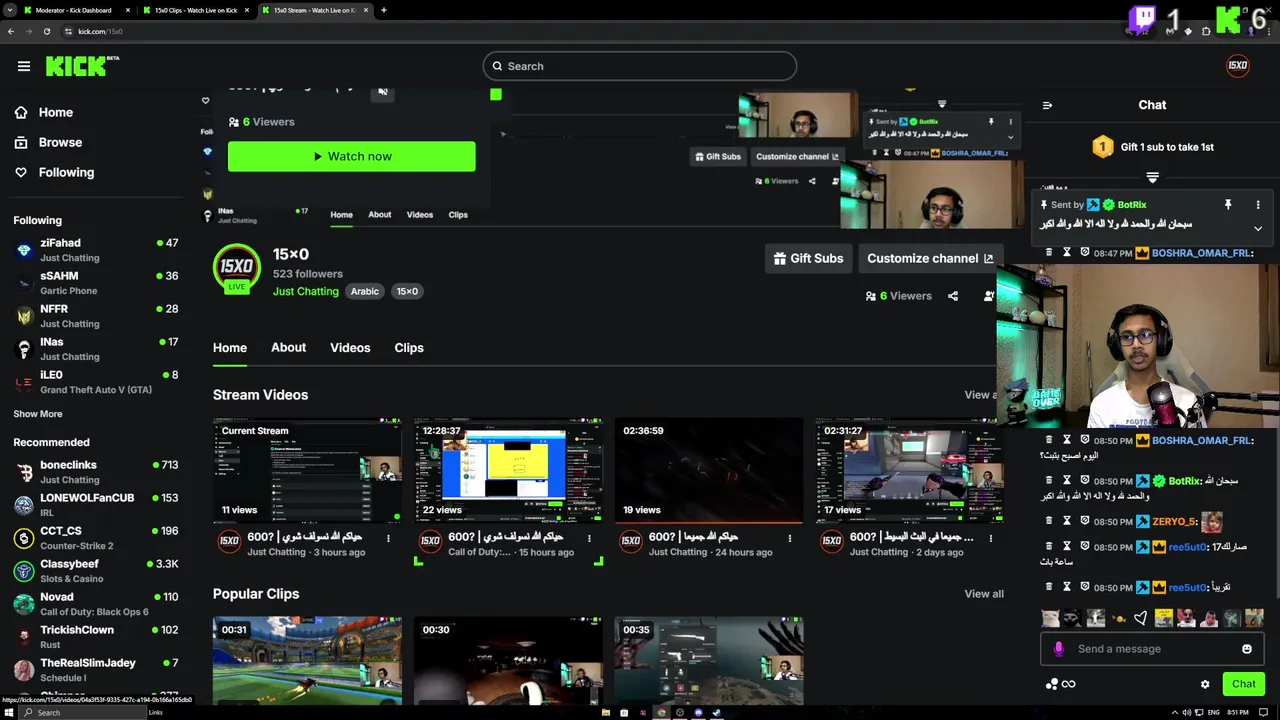Focus the Send a message field
This screenshot has height=720, width=1280.
[1150, 649]
